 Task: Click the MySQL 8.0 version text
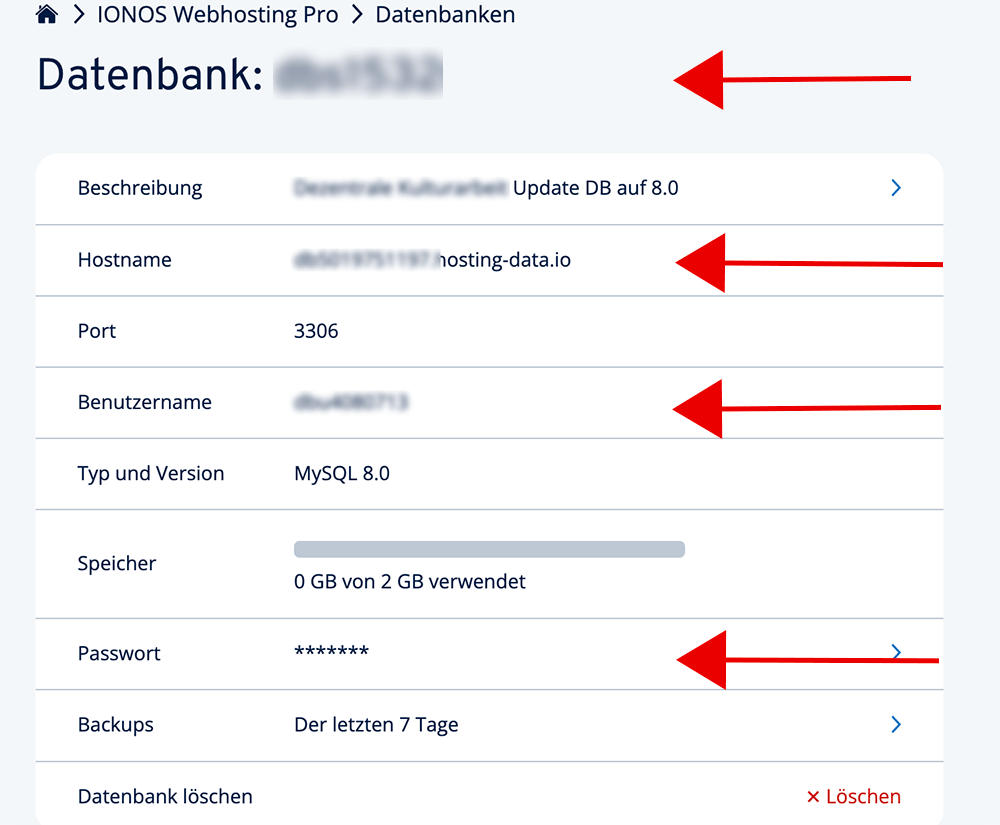click(342, 474)
